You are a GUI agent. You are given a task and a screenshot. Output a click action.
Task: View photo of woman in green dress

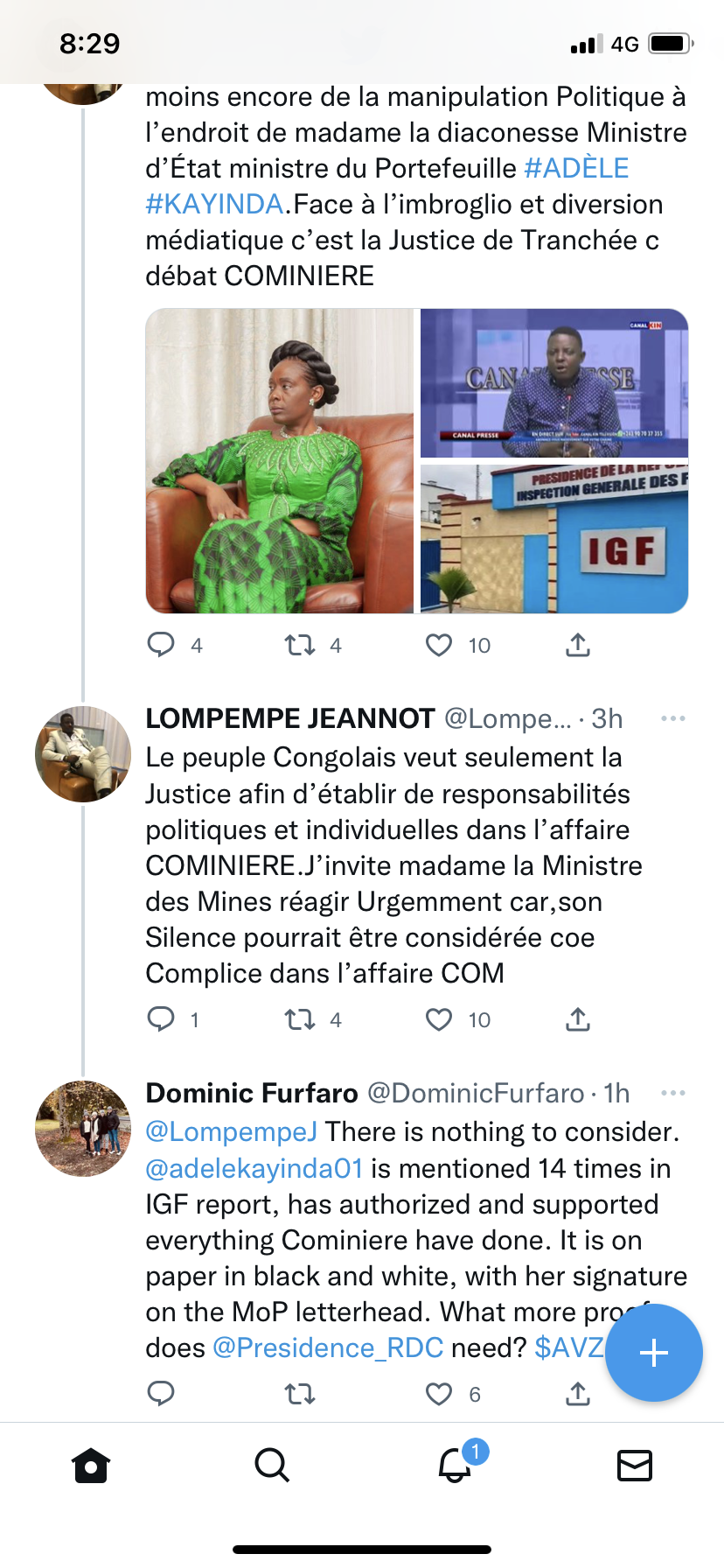point(280,461)
